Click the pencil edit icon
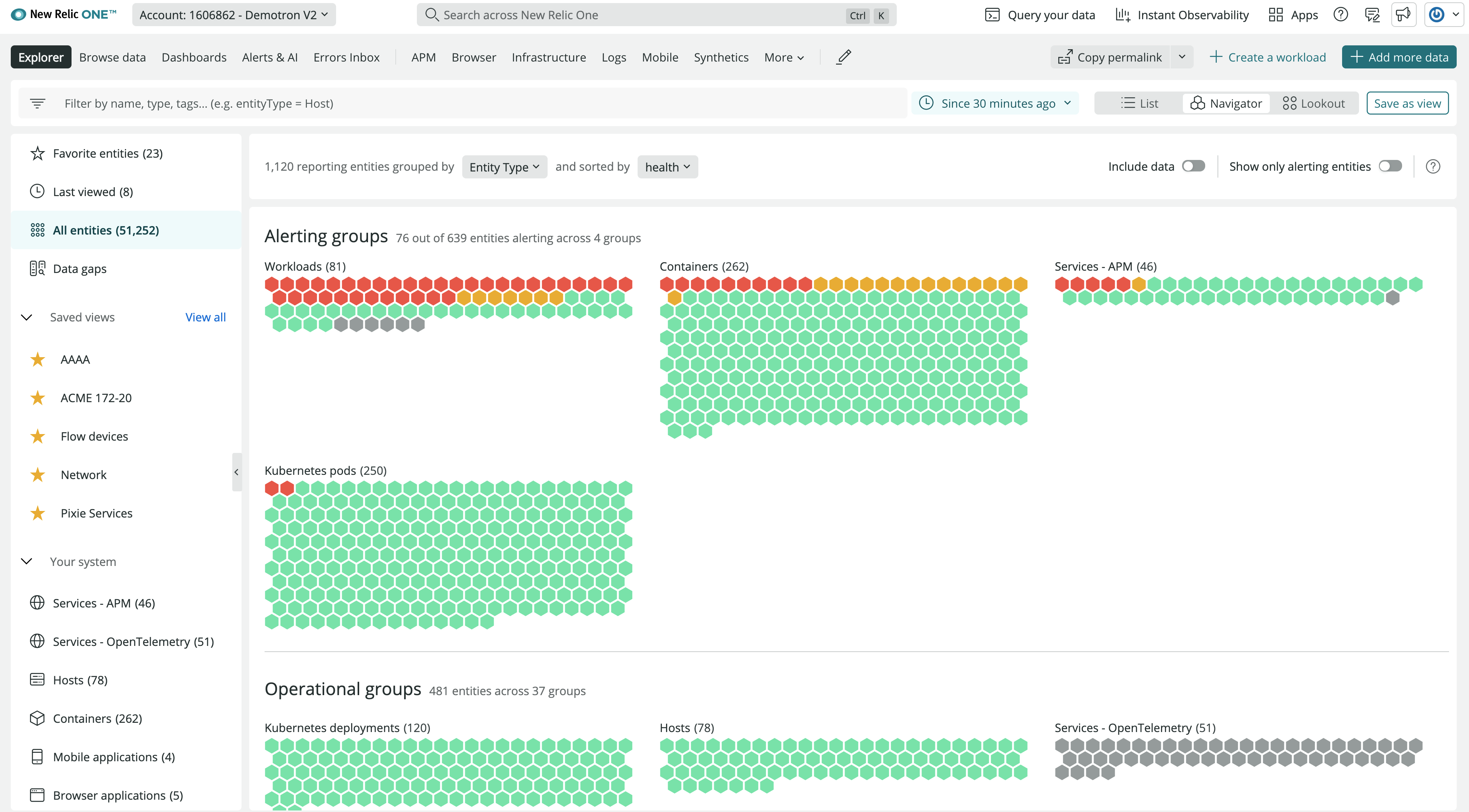Screen dimensions: 1469x812 844,57
